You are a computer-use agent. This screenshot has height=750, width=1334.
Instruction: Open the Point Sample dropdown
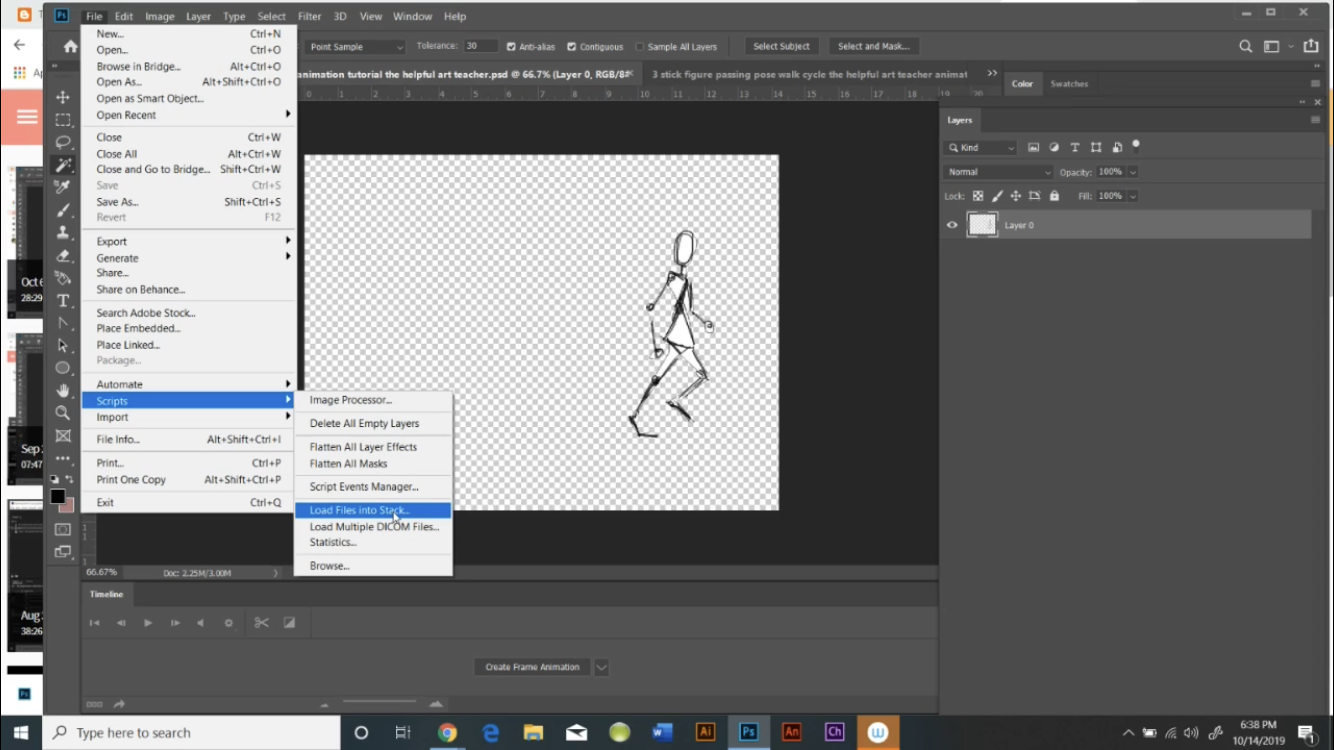tap(355, 46)
